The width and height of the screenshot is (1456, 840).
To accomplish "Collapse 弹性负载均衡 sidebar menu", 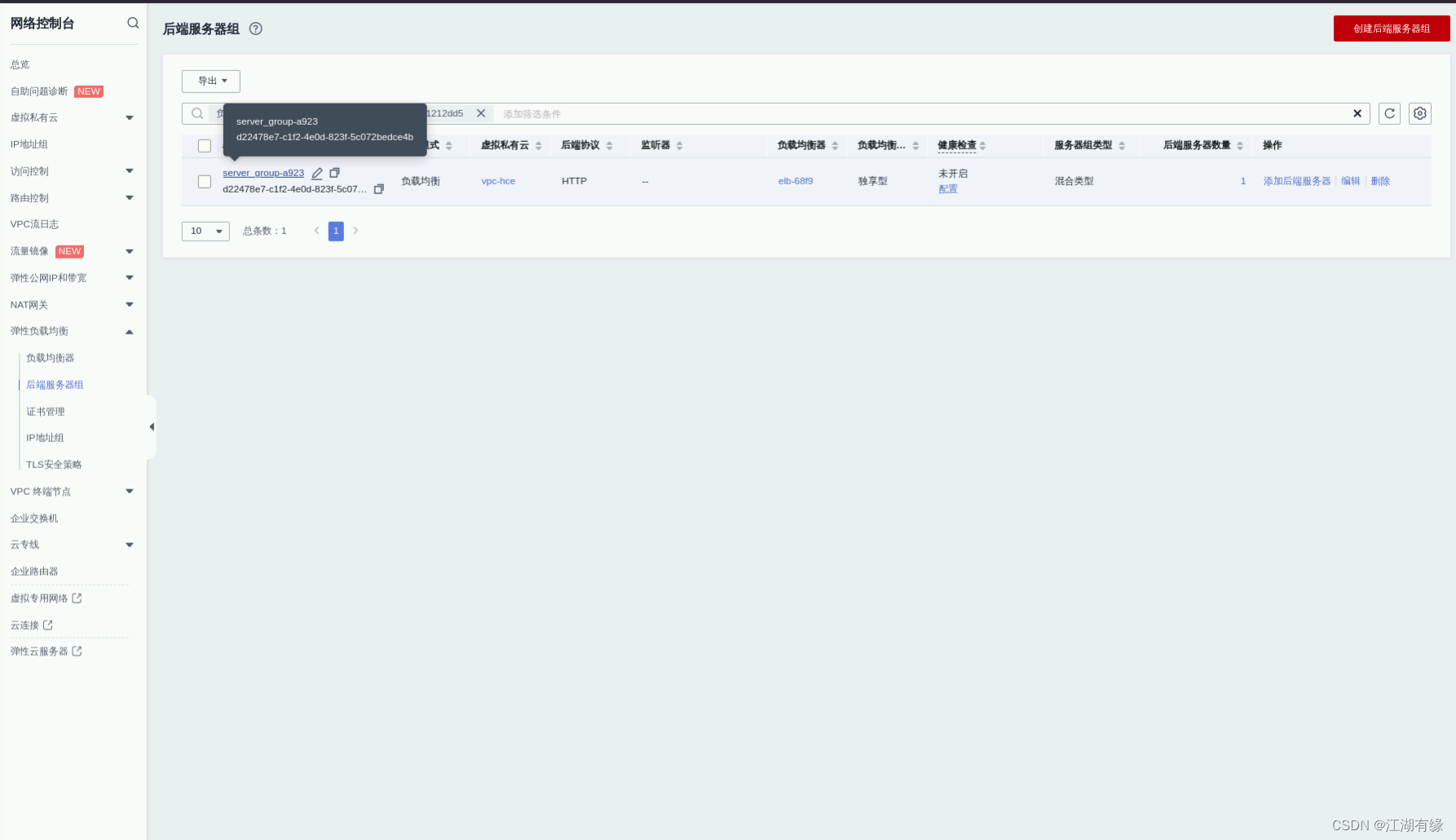I will (129, 331).
